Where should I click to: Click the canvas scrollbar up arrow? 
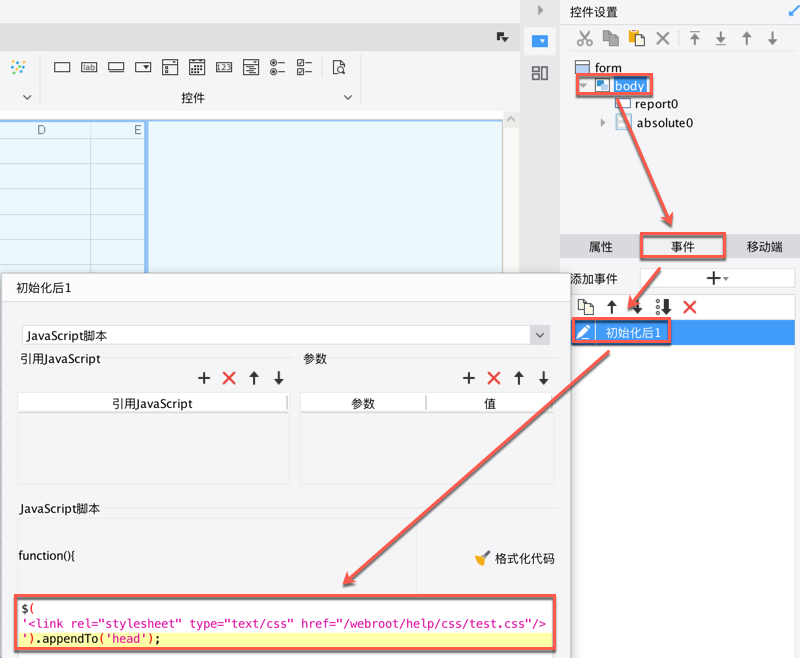[511, 119]
